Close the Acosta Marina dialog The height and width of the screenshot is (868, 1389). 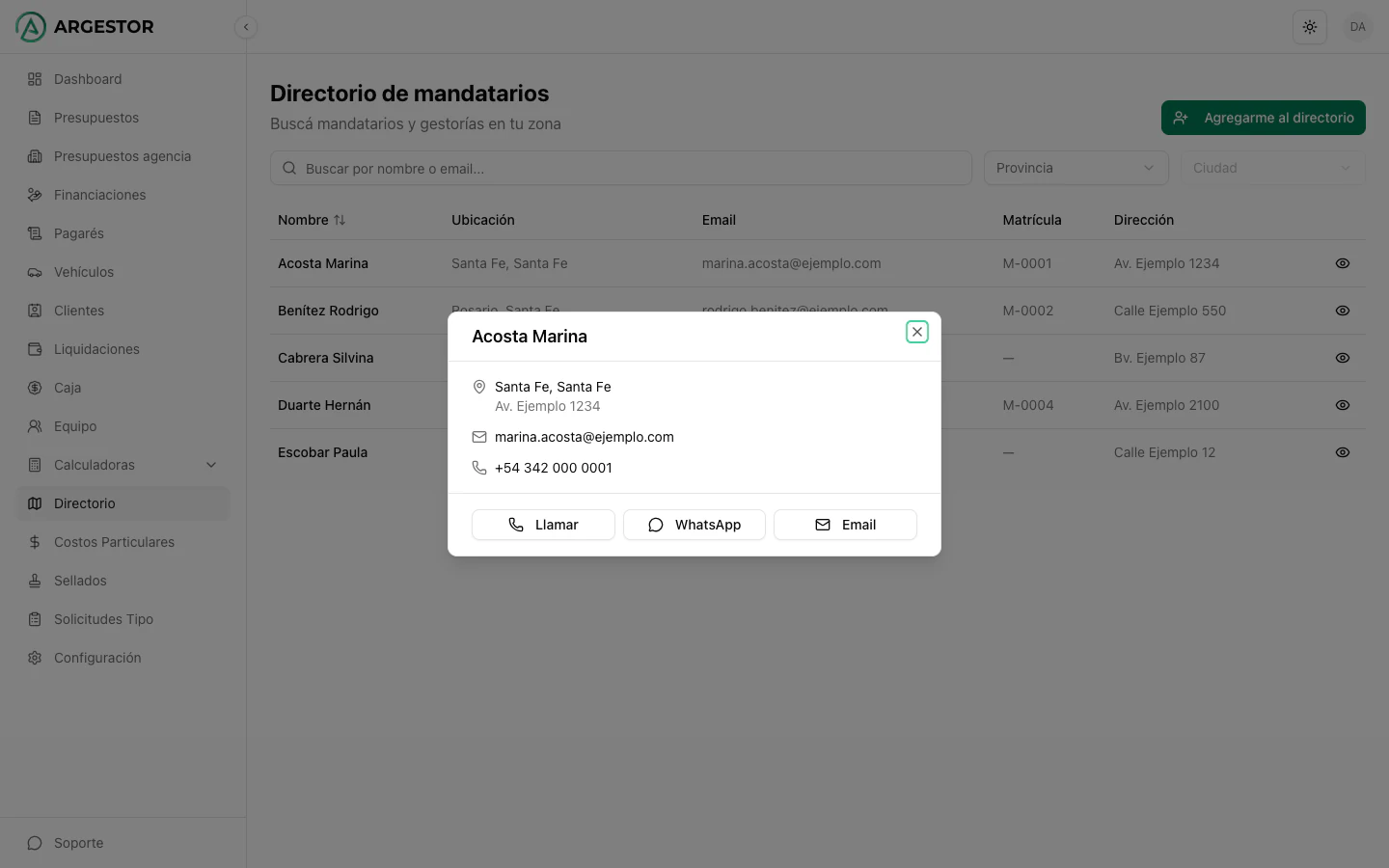click(917, 332)
